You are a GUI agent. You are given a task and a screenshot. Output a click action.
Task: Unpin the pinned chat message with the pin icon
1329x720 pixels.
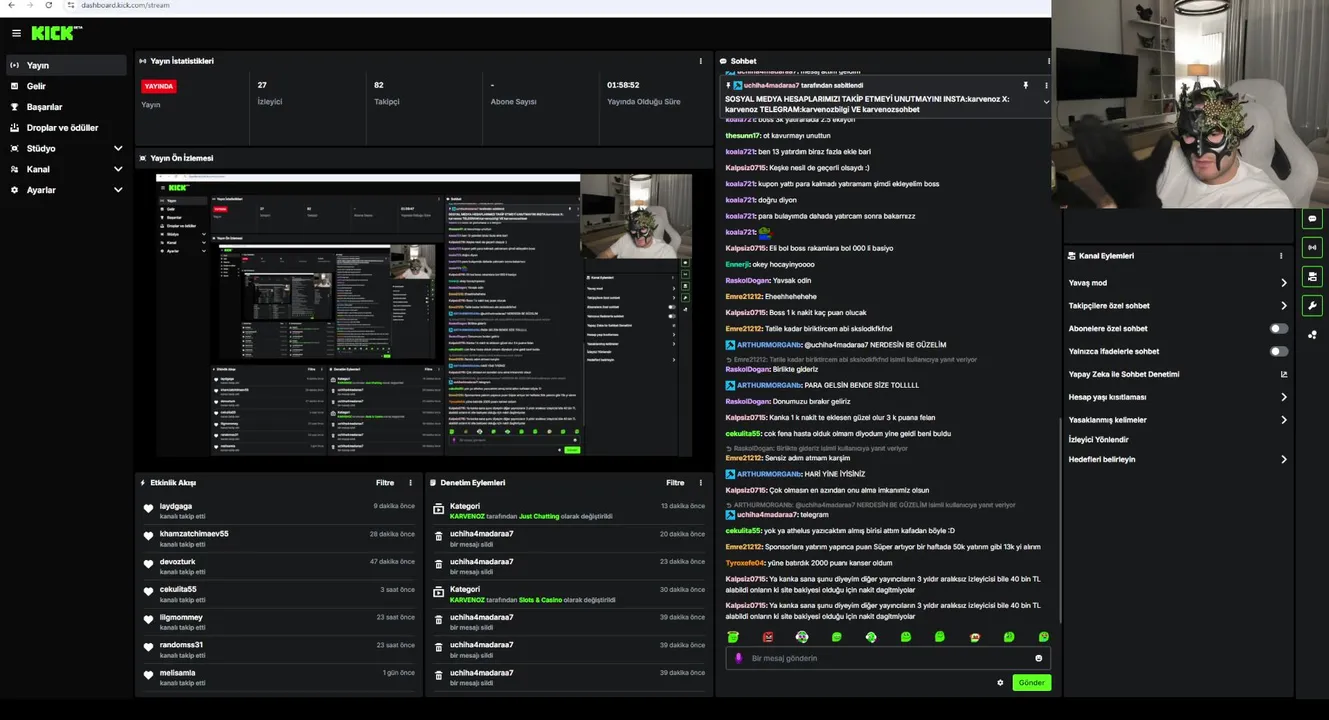pos(1025,86)
